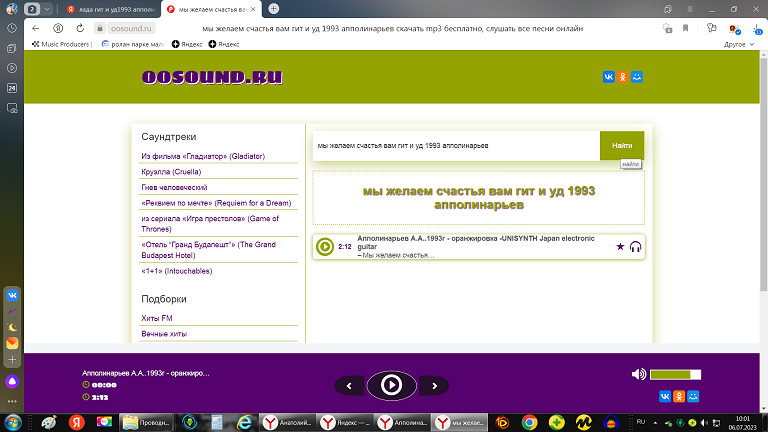This screenshot has height=432, width=768.
Task: Open downloads icon in browser toolbar
Action: 757,29
